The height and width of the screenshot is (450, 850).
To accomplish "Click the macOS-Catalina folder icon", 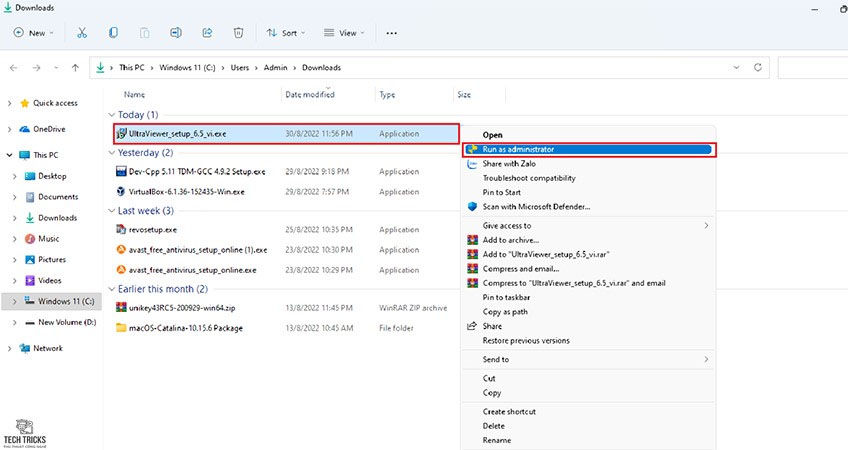I will pos(121,327).
